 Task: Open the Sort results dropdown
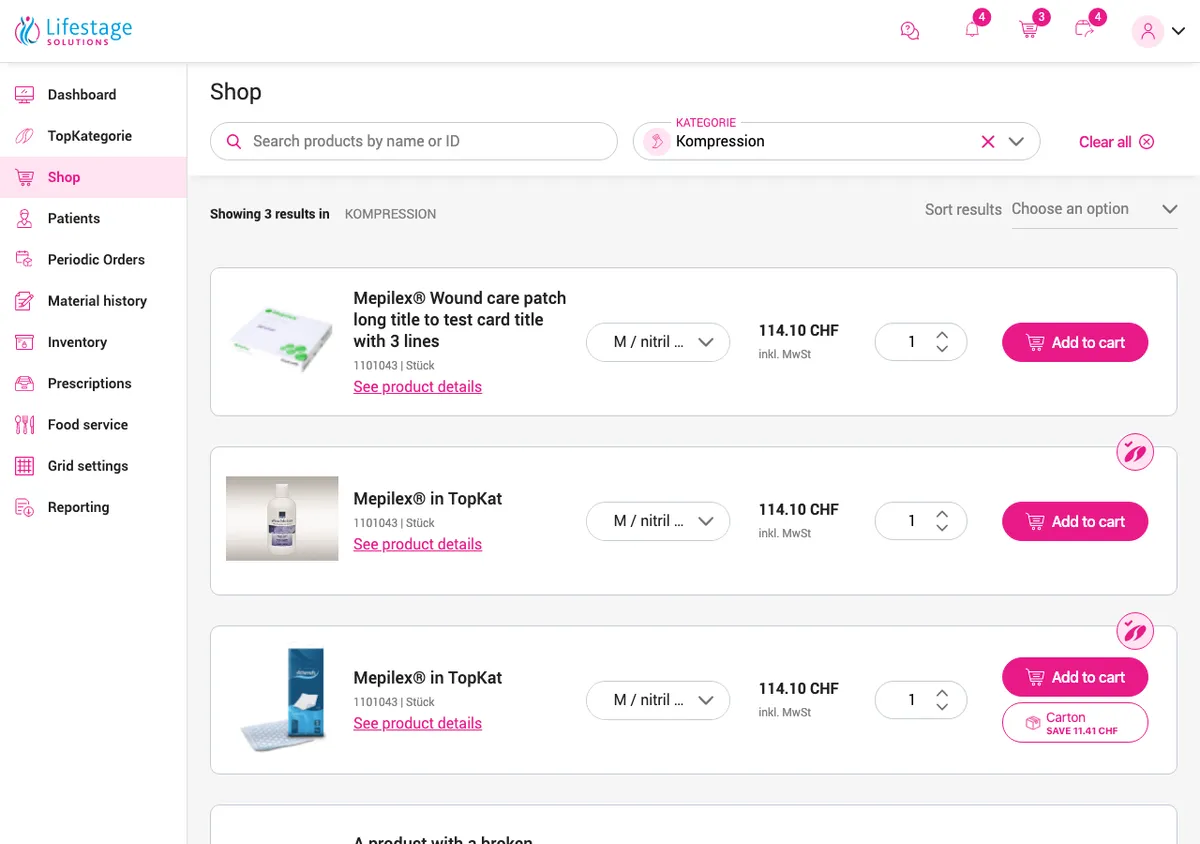click(1094, 209)
